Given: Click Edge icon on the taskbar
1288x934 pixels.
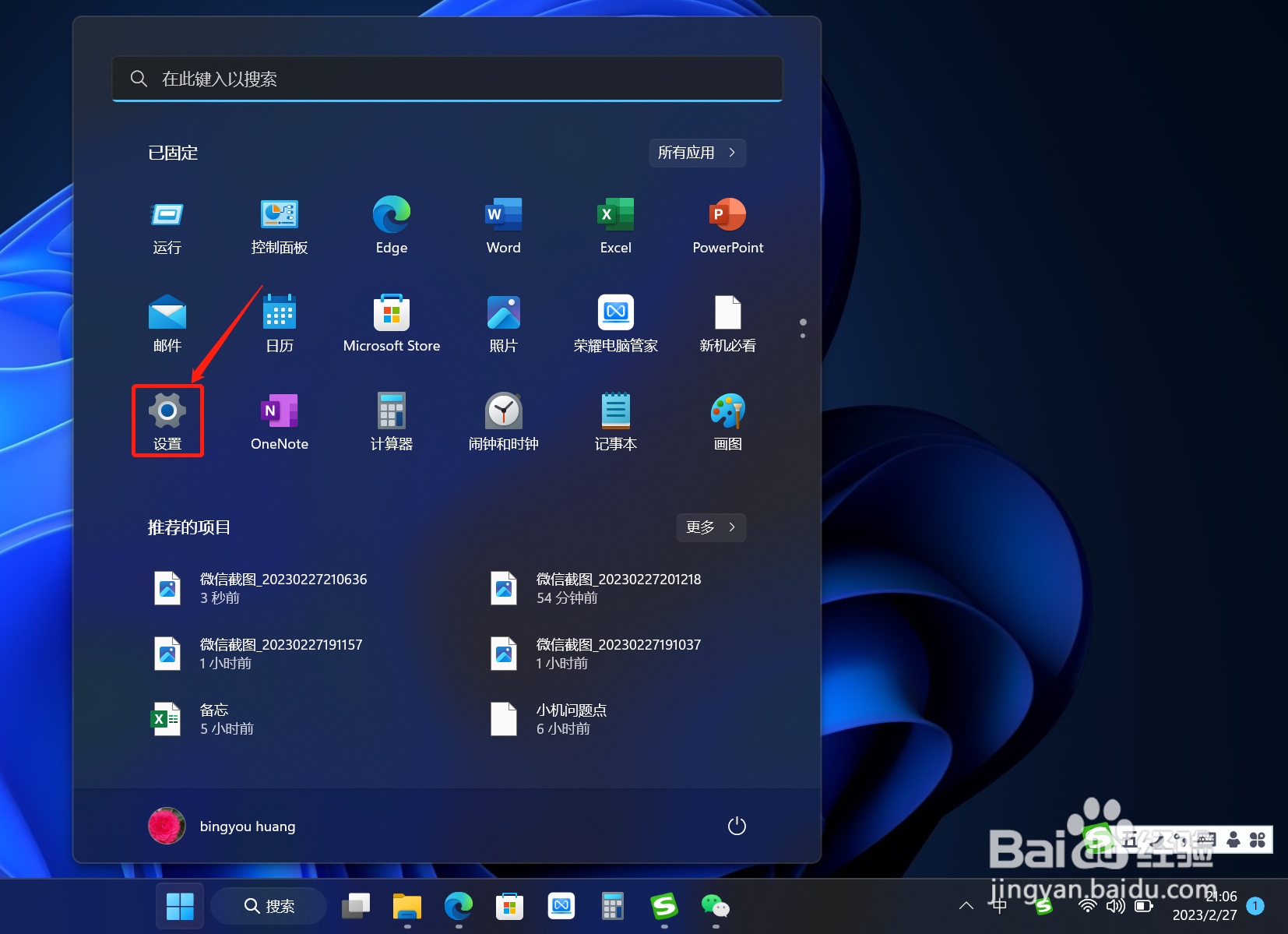Looking at the screenshot, I should click(x=458, y=907).
